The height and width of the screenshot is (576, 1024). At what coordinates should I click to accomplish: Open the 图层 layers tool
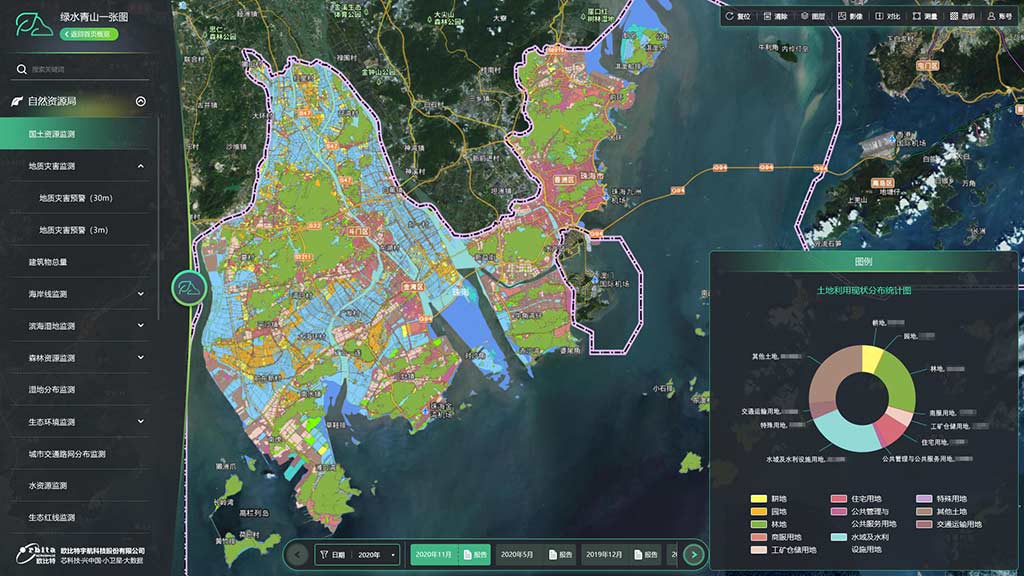coord(811,16)
